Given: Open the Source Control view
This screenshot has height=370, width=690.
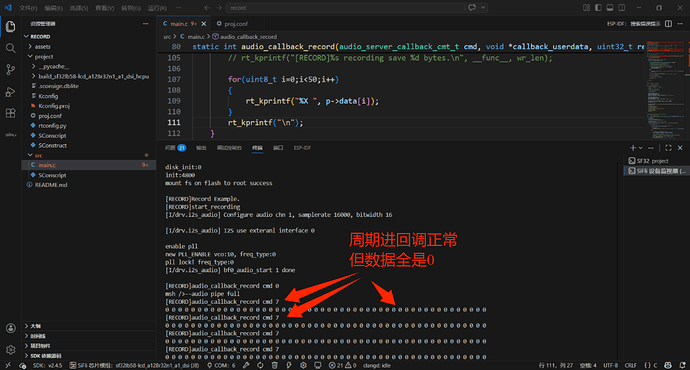Looking at the screenshot, I should 10,70.
